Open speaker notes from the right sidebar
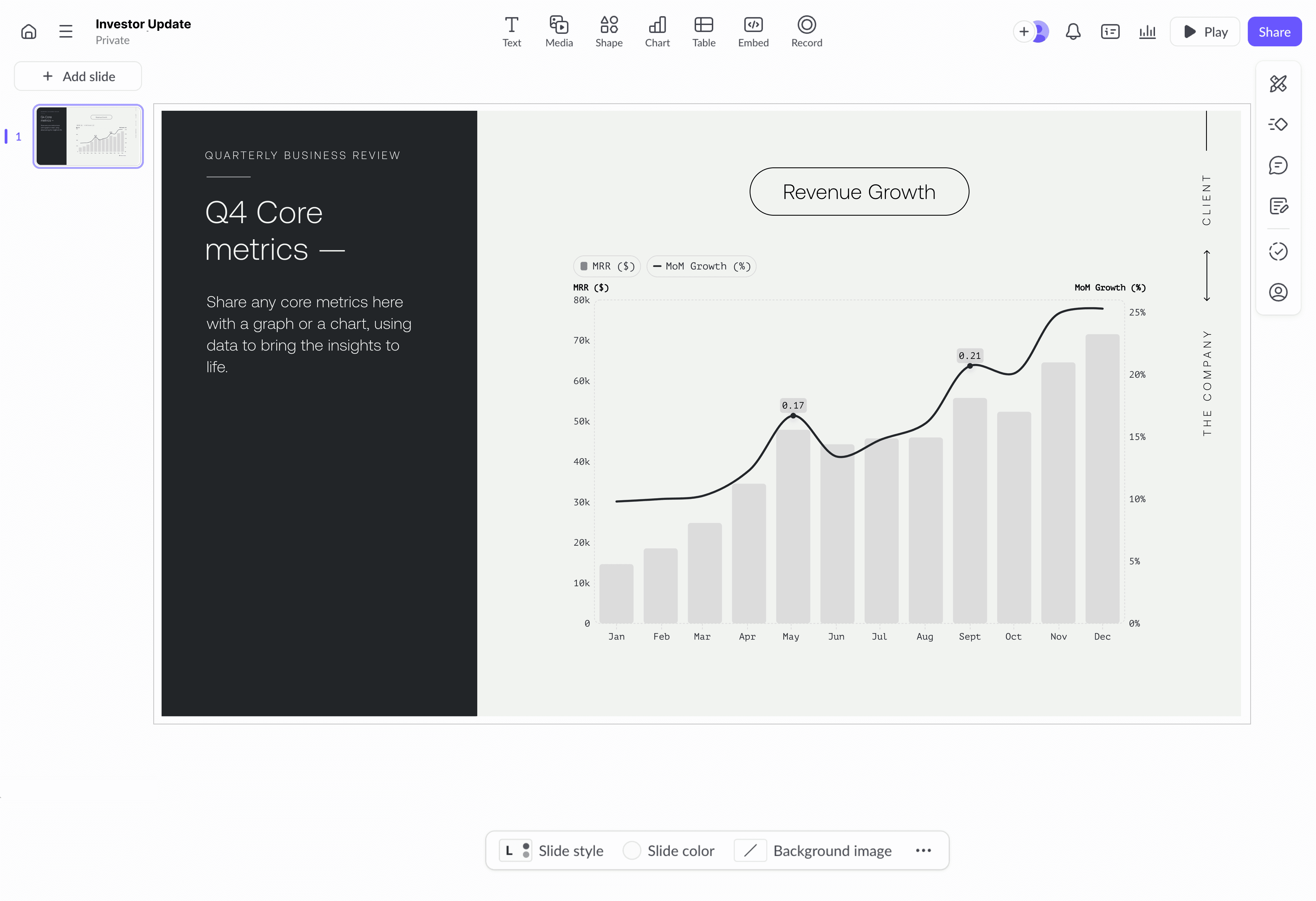Screen dimensions: 1316x901 pos(1278,207)
